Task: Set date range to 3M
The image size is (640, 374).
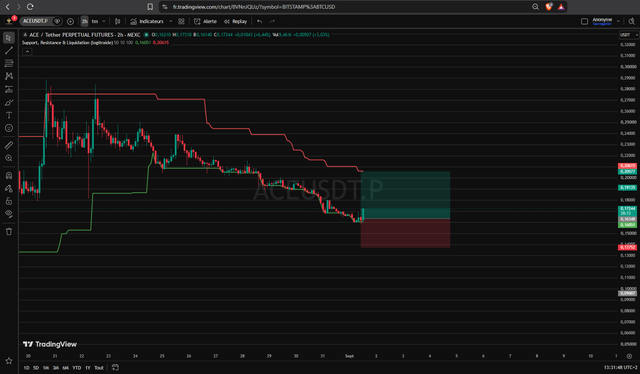Action: click(56, 368)
